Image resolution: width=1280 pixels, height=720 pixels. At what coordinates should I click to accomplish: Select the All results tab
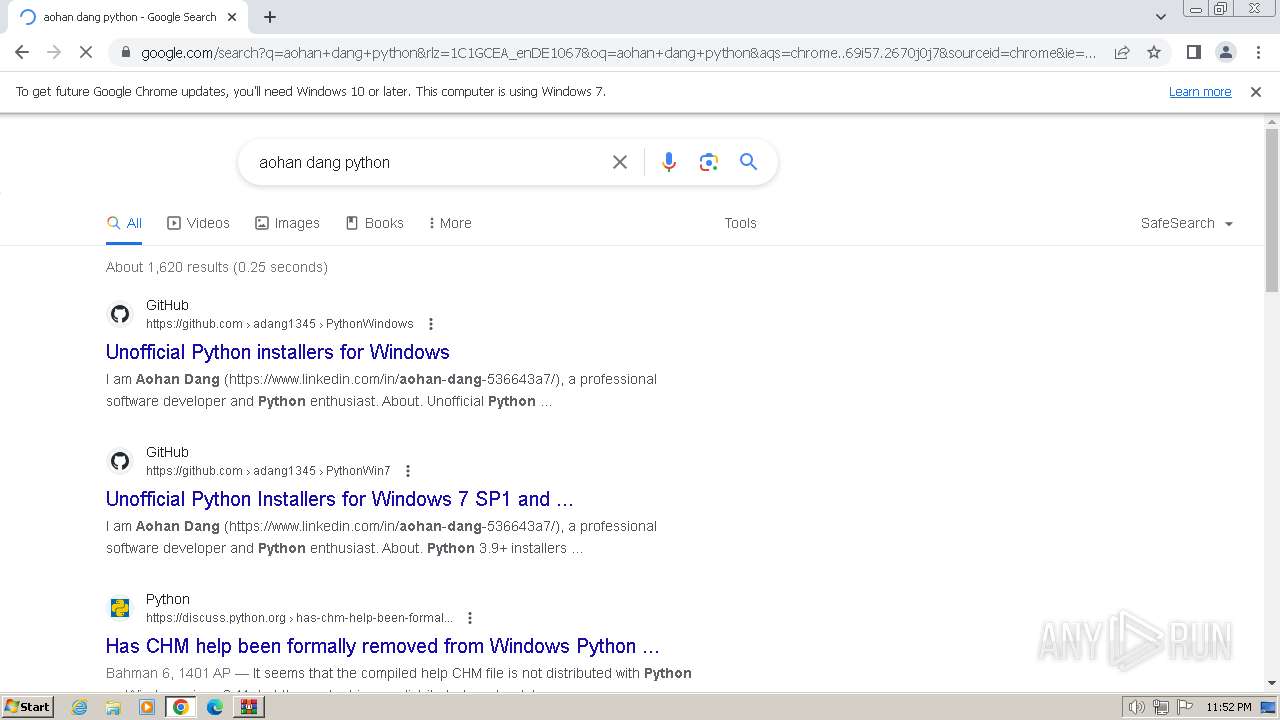pyautogui.click(x=125, y=223)
